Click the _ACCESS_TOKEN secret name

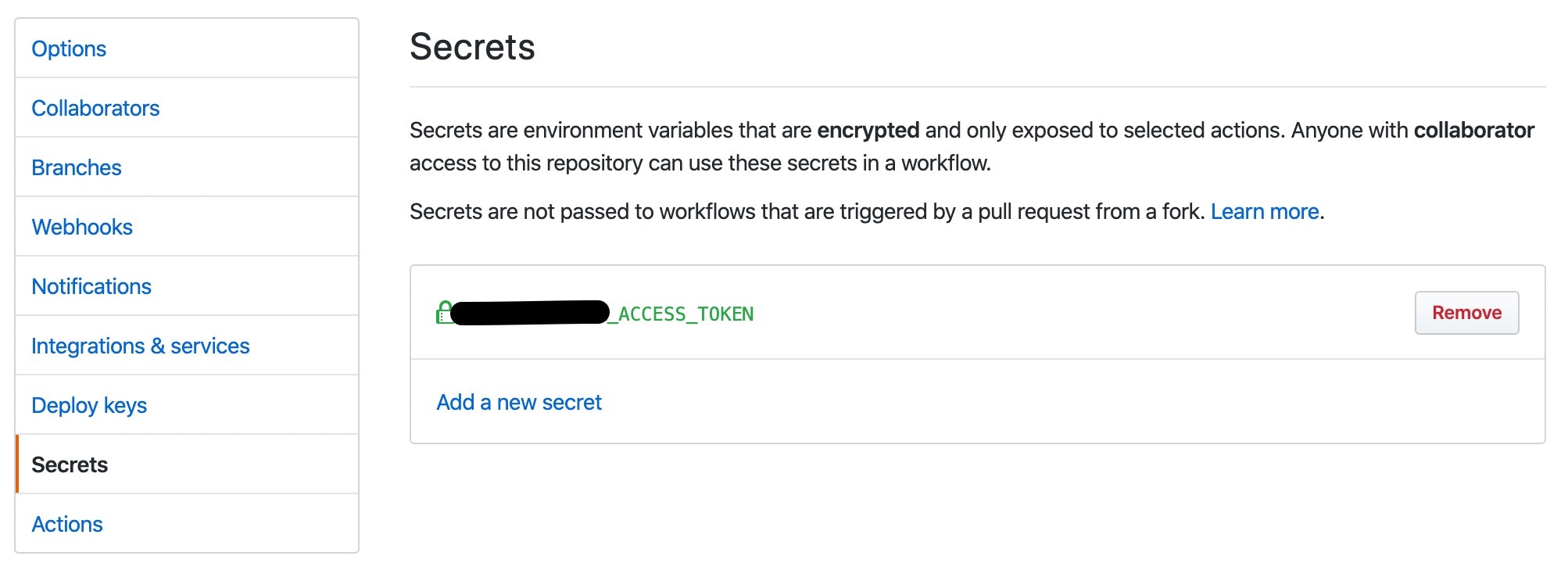(681, 314)
